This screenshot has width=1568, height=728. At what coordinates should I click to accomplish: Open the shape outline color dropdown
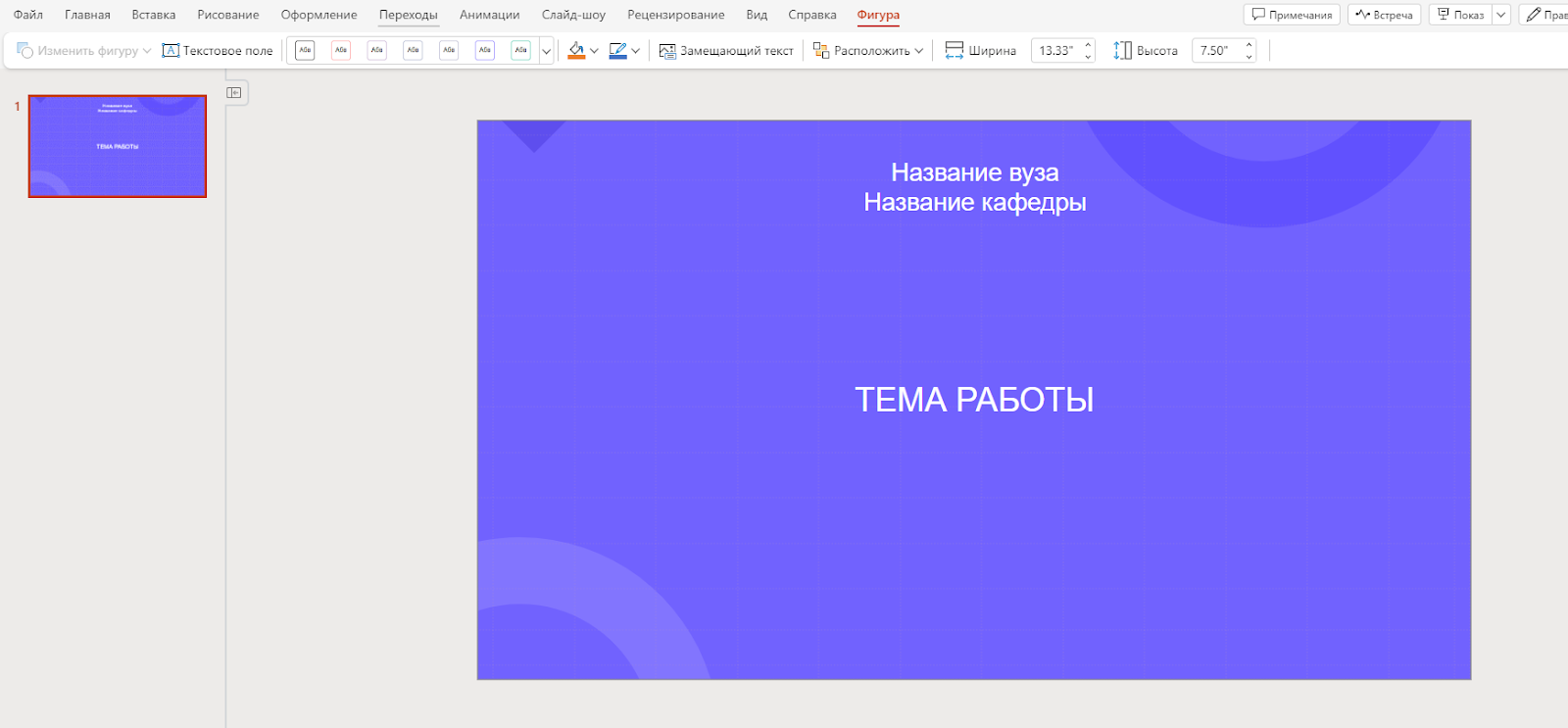click(x=636, y=51)
